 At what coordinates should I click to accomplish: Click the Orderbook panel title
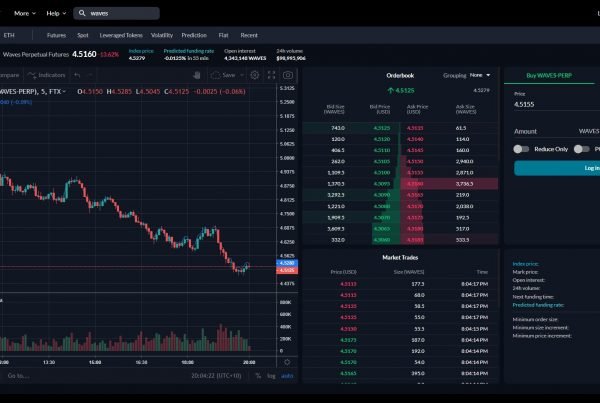coord(400,75)
